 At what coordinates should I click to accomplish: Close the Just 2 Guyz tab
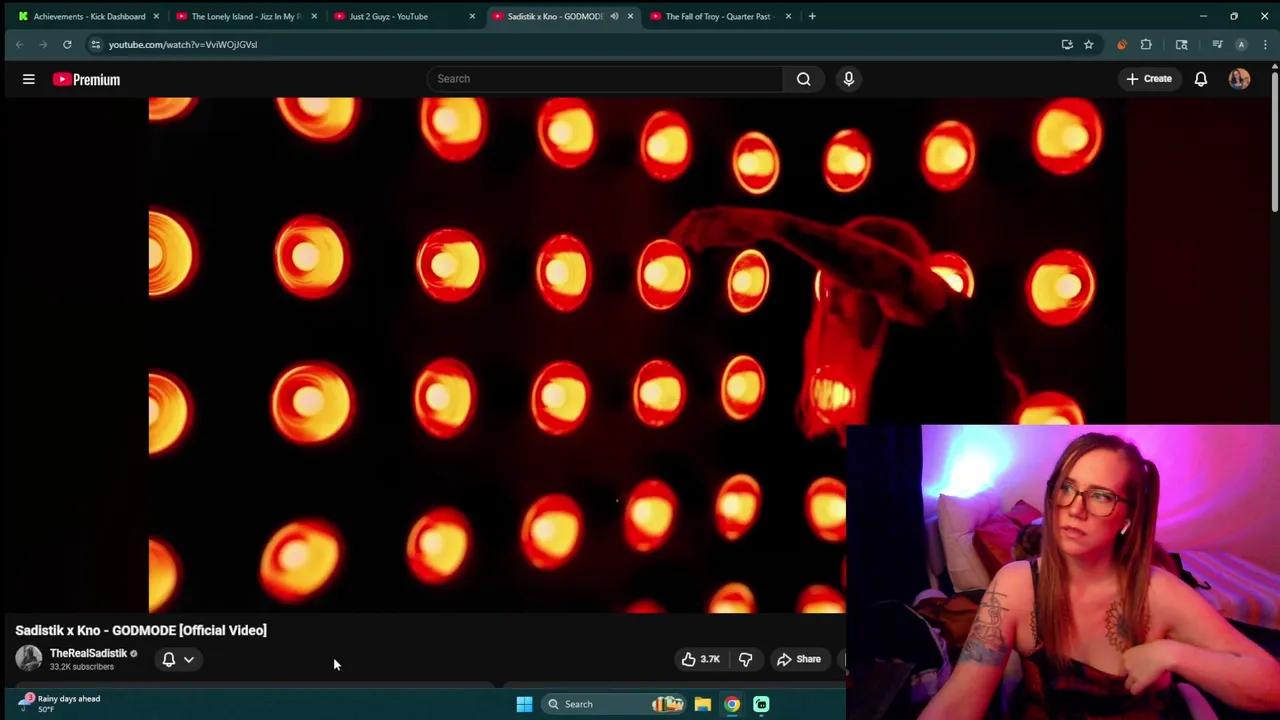[472, 16]
